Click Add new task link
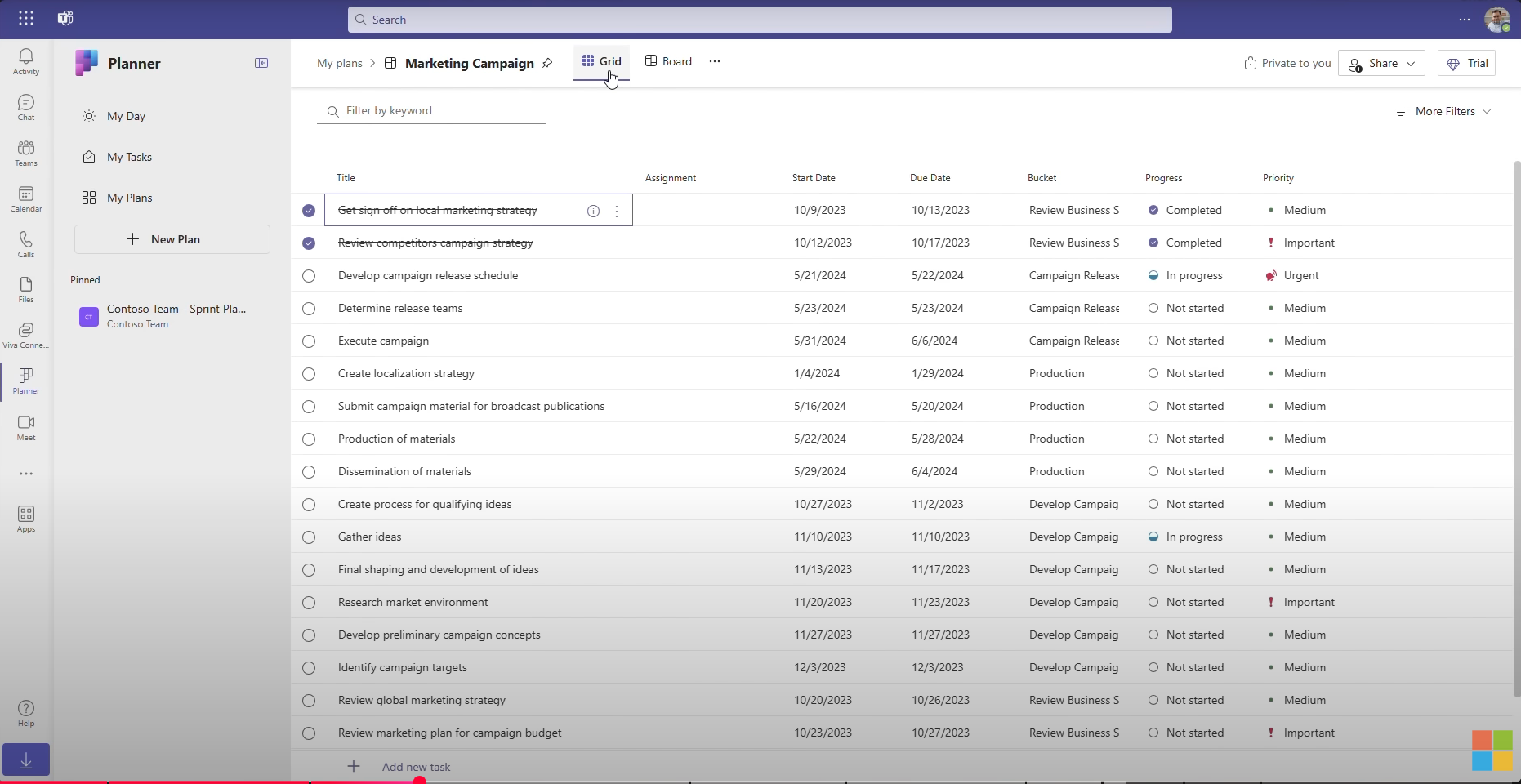1521x784 pixels. [x=416, y=767]
